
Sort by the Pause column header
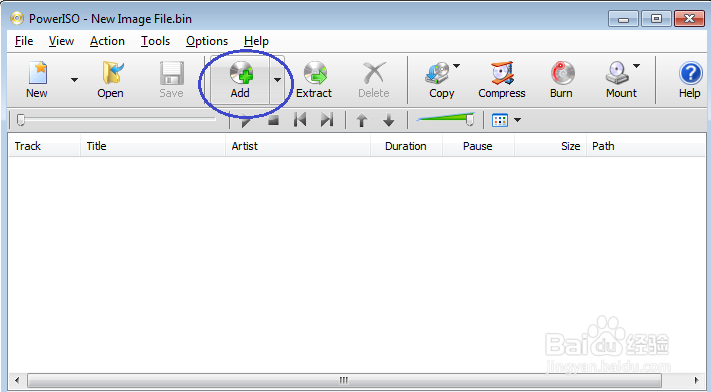click(478, 146)
